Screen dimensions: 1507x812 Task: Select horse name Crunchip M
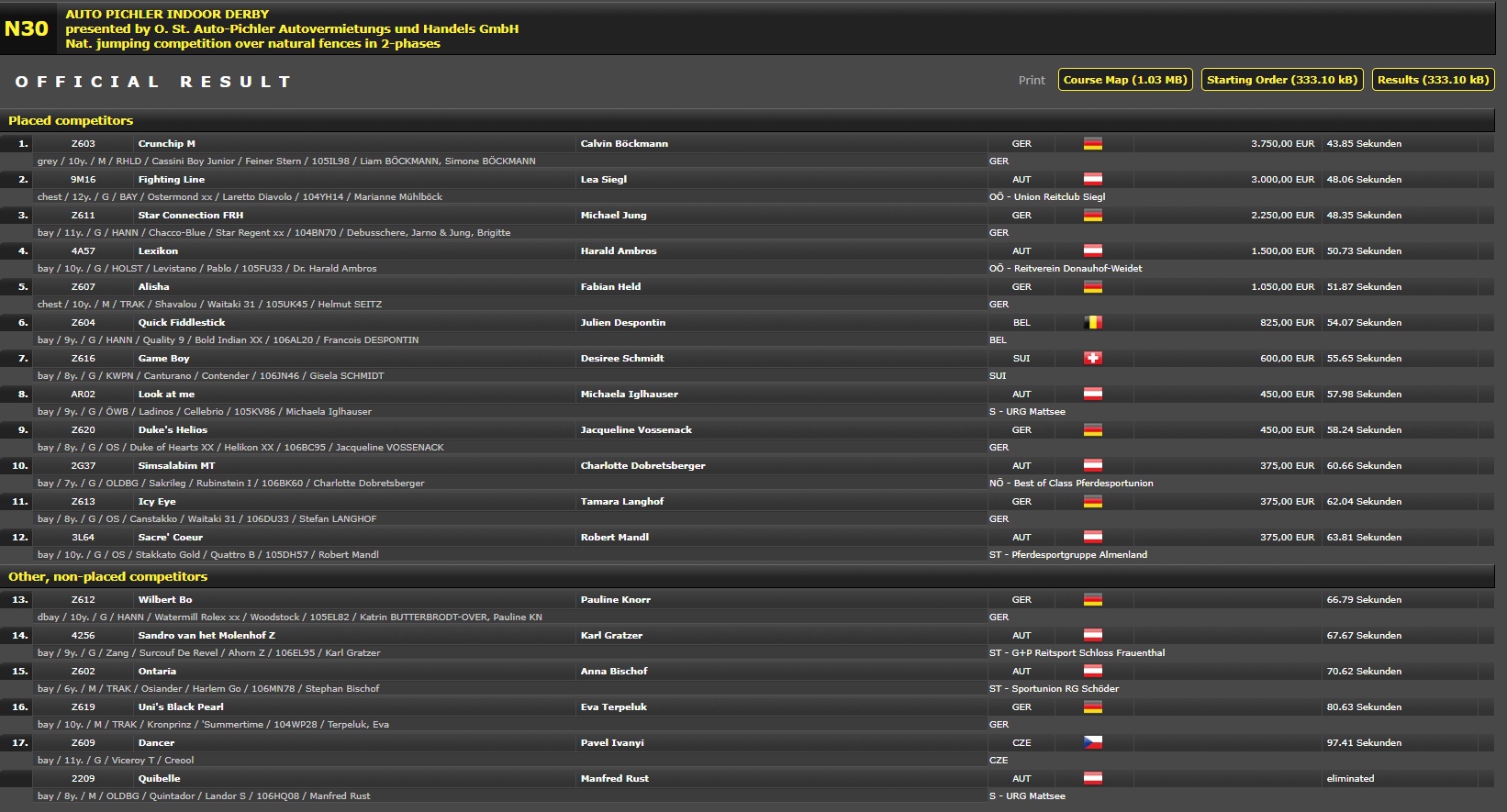[166, 144]
